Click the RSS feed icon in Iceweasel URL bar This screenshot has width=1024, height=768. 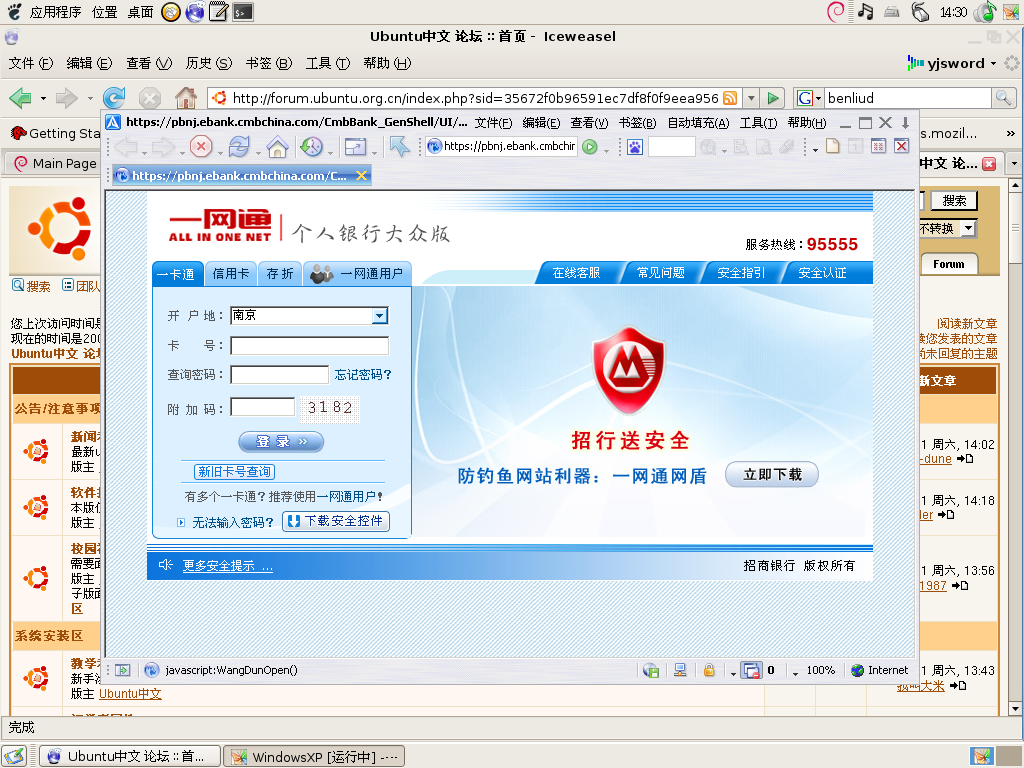pyautogui.click(x=730, y=98)
